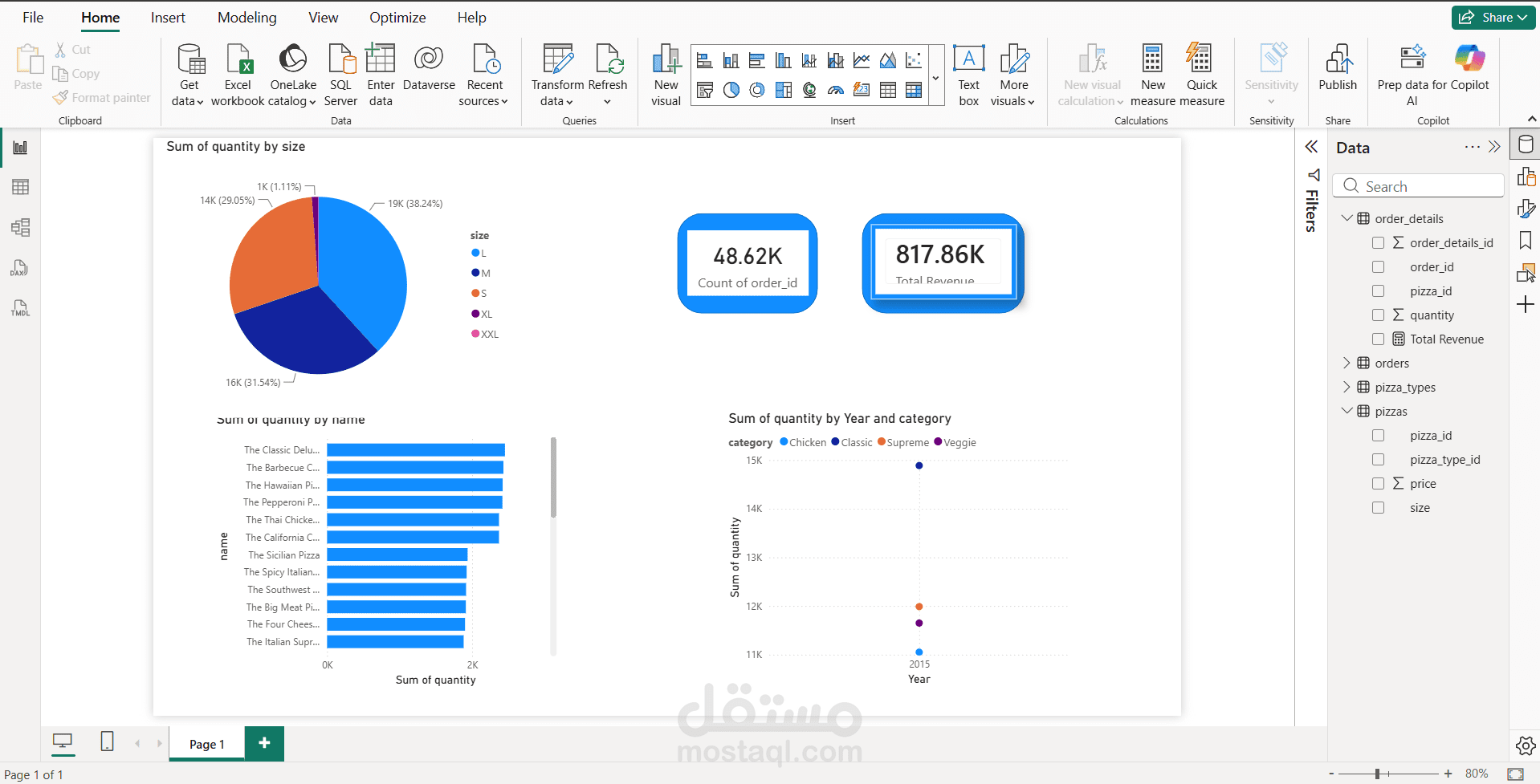The width and height of the screenshot is (1540, 784).
Task: Insert a gauge visual
Action: tap(836, 90)
